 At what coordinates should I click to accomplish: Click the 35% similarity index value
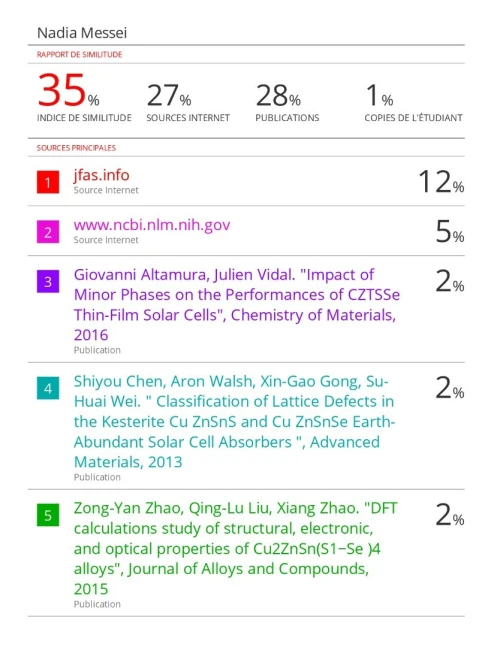tap(68, 90)
